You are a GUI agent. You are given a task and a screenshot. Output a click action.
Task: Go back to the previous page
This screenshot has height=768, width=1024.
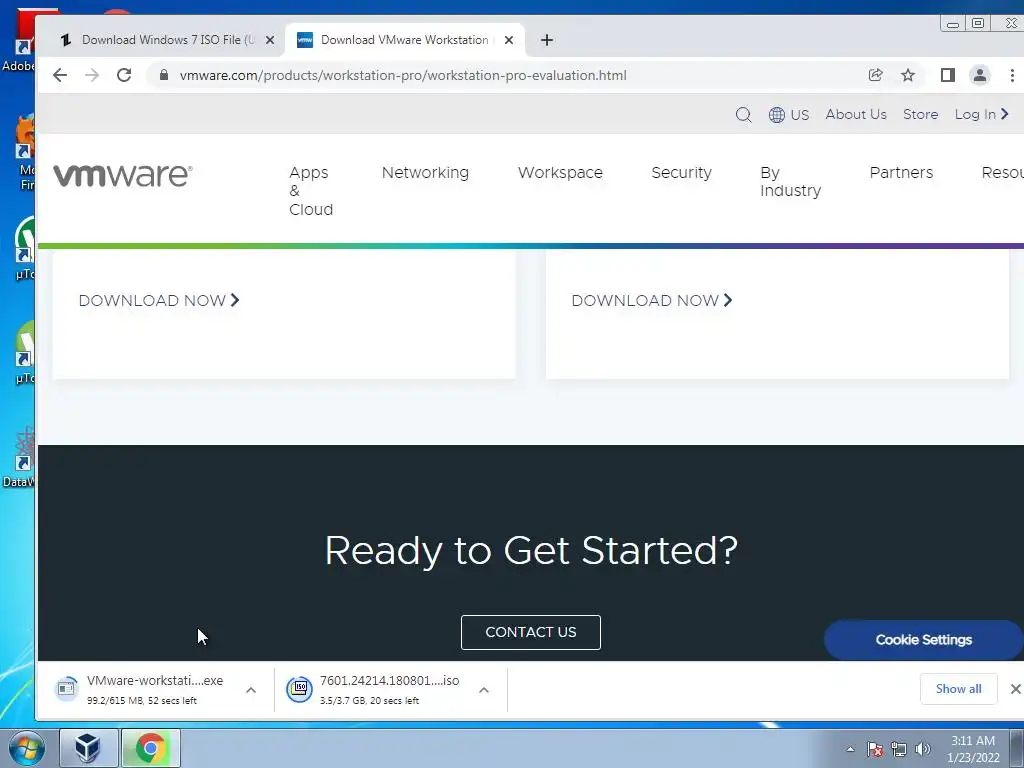click(60, 75)
